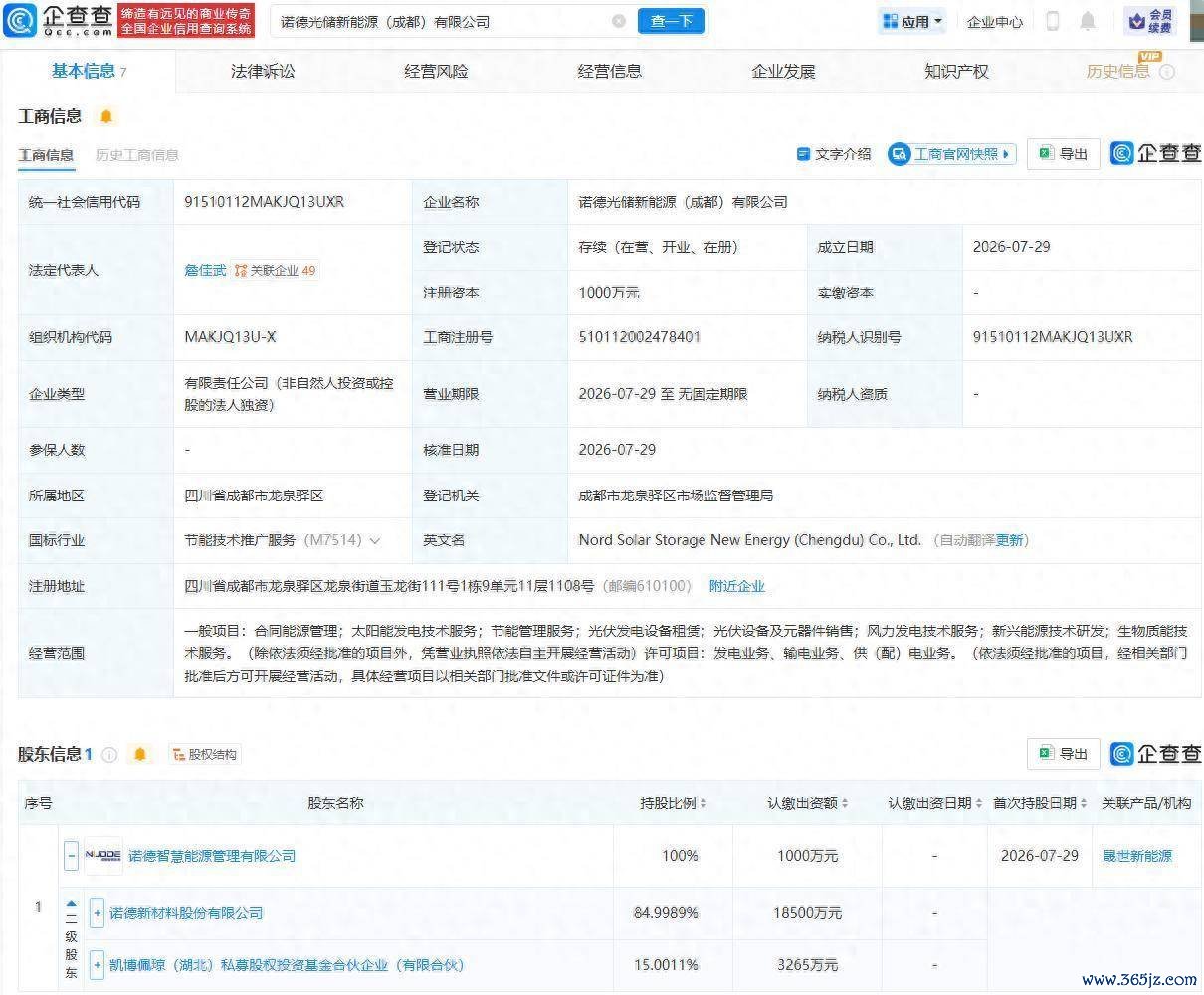Click the 3265万元 capital cell
The height and width of the screenshot is (995, 1204).
pos(807,965)
